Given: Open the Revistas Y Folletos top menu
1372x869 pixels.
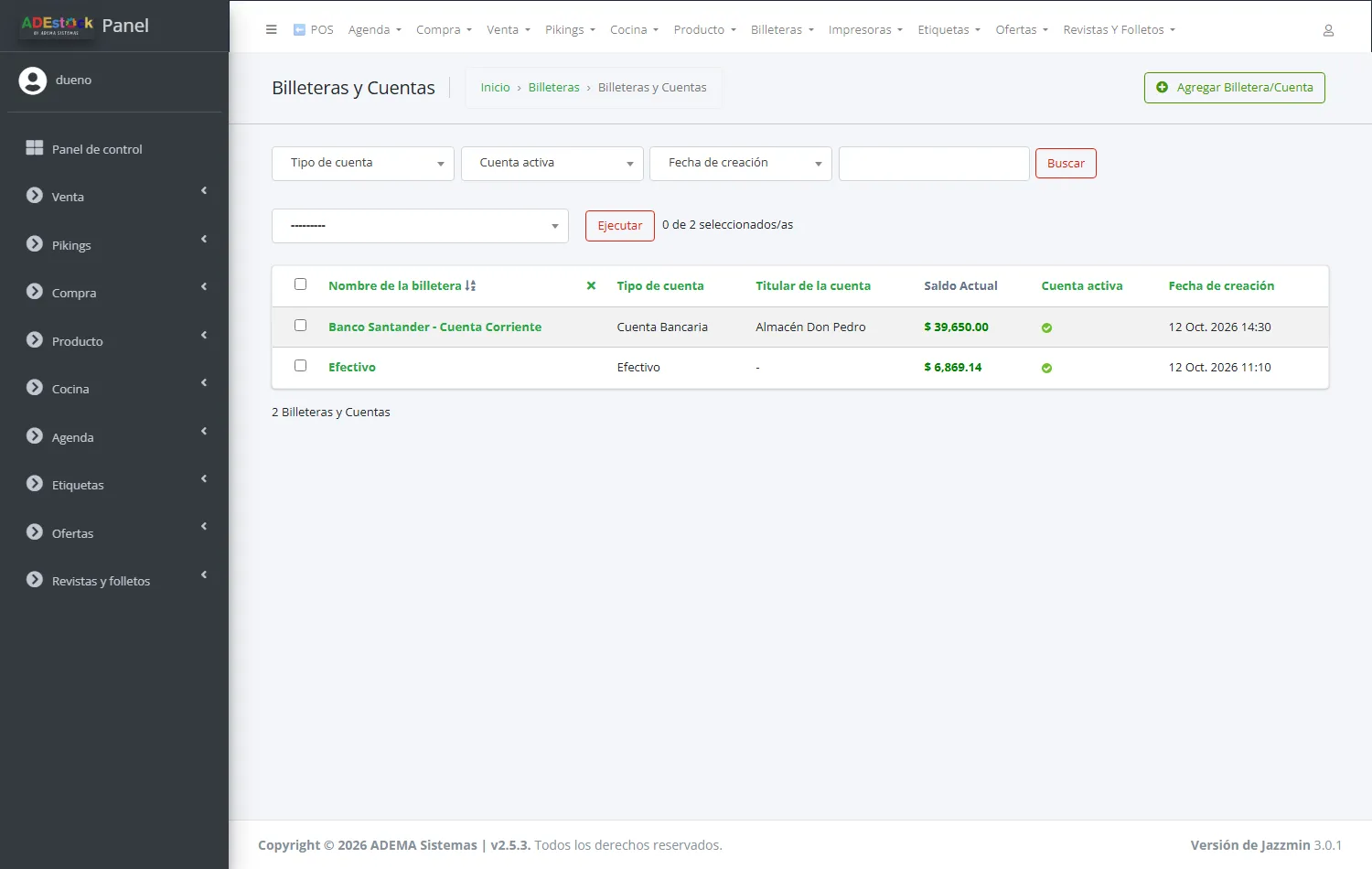Looking at the screenshot, I should click(x=1119, y=30).
